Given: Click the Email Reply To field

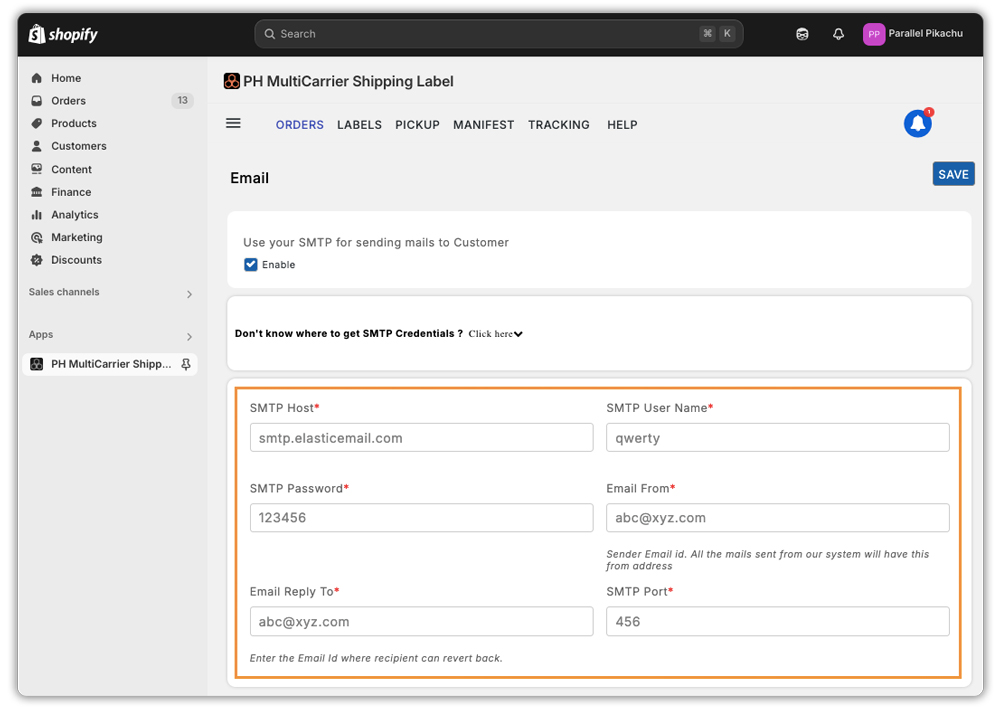Looking at the screenshot, I should pos(422,621).
